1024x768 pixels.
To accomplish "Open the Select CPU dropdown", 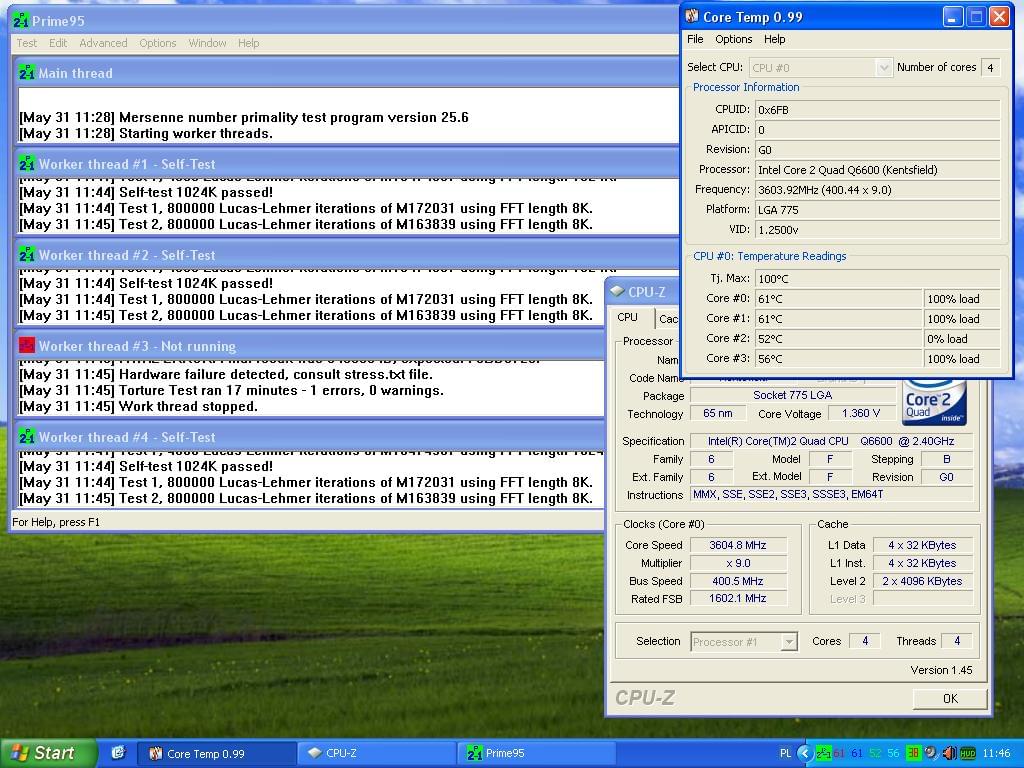I will (883, 68).
